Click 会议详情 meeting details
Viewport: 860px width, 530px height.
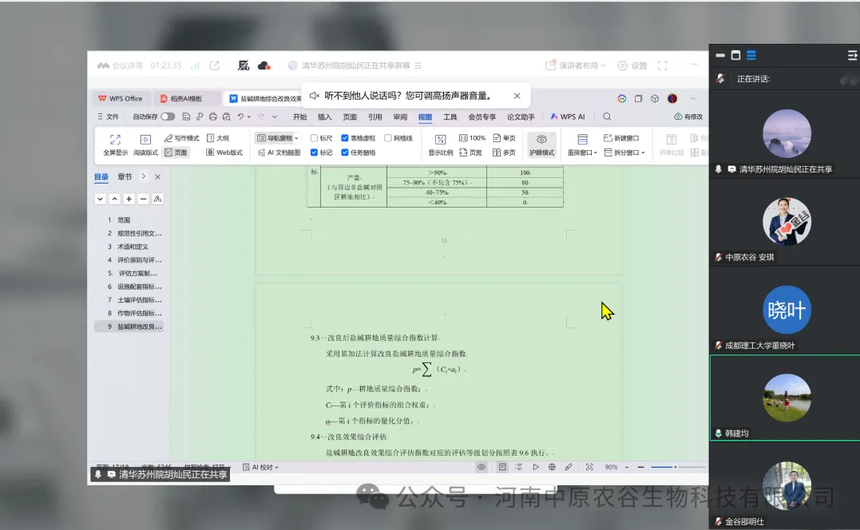tap(121, 66)
